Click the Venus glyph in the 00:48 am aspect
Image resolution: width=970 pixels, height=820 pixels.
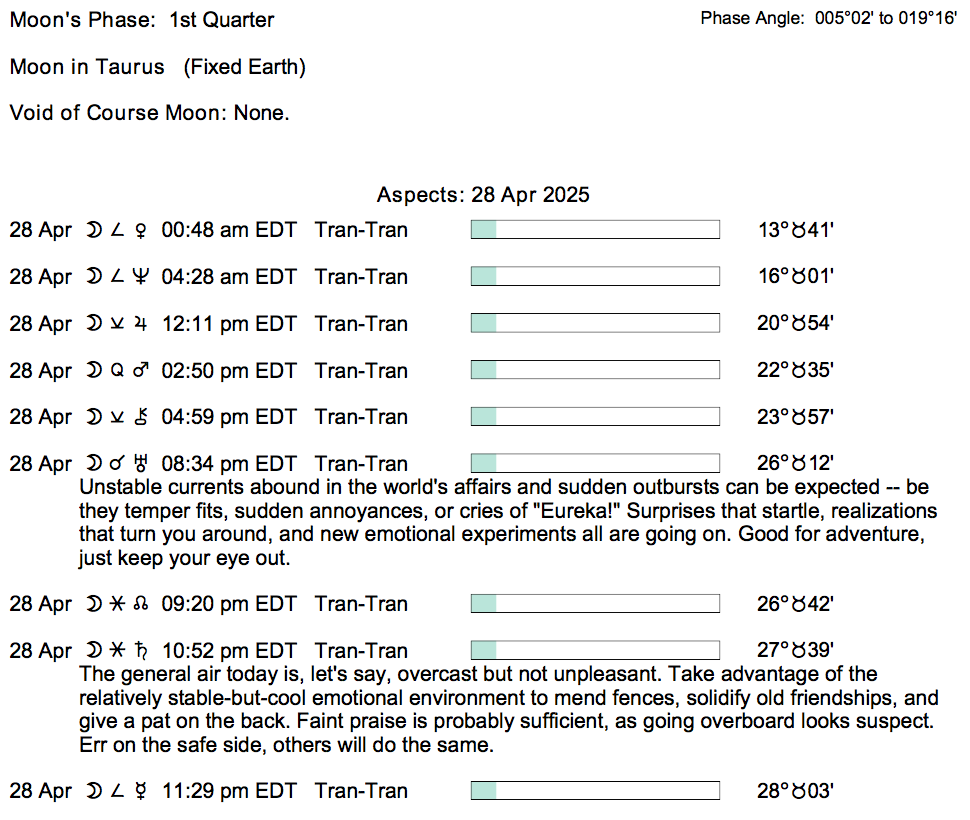tap(140, 231)
